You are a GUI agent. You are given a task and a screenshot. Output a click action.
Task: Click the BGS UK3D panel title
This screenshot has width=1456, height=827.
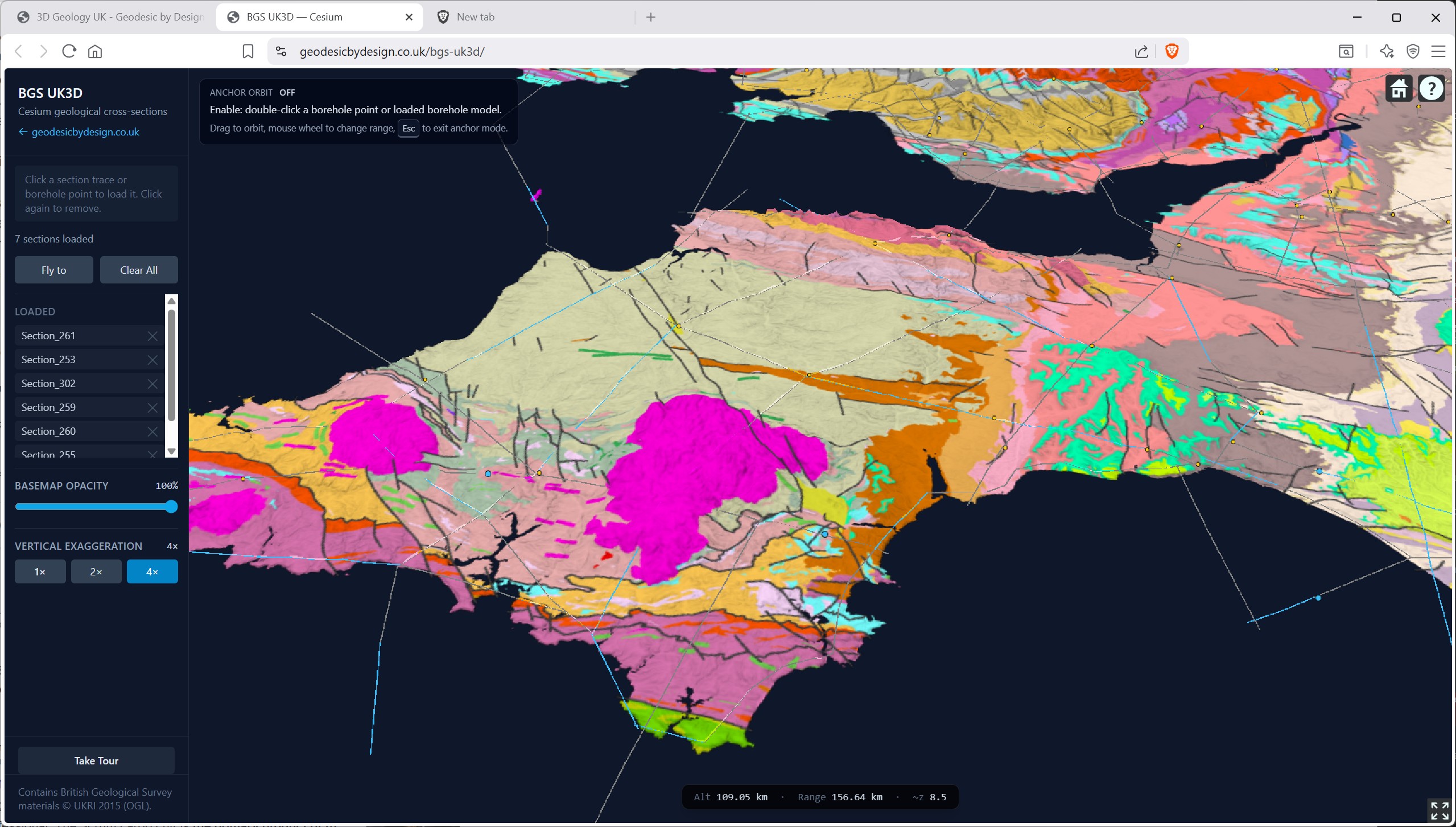click(50, 93)
